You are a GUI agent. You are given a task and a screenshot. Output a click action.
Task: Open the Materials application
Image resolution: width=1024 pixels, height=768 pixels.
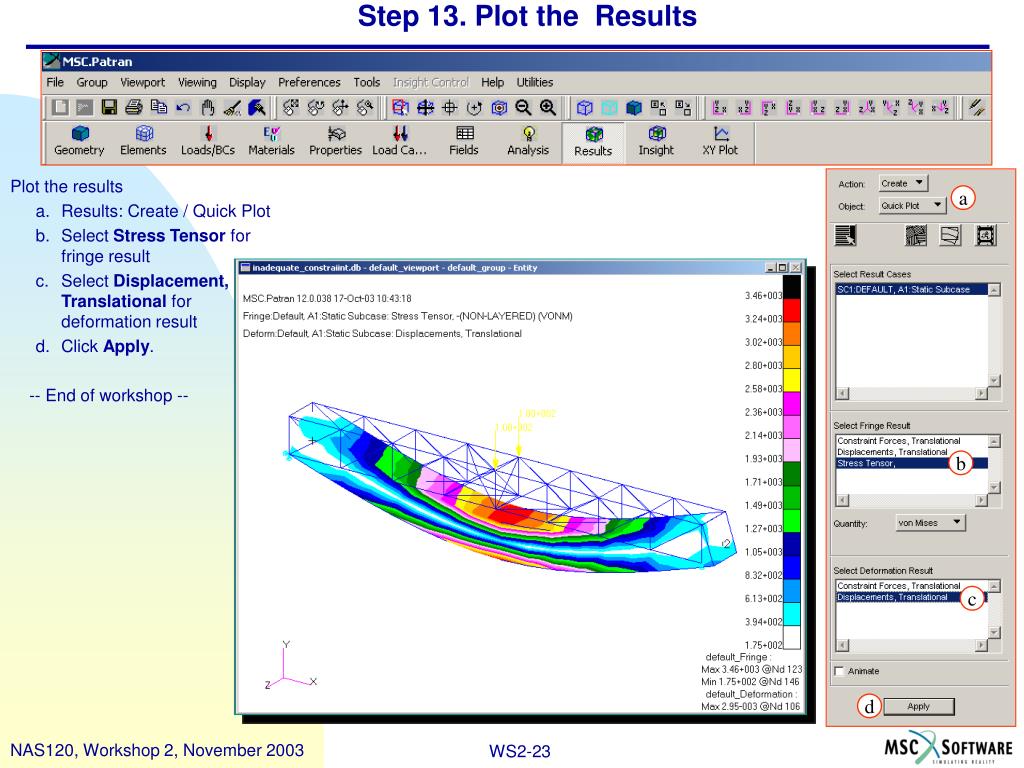coord(272,141)
